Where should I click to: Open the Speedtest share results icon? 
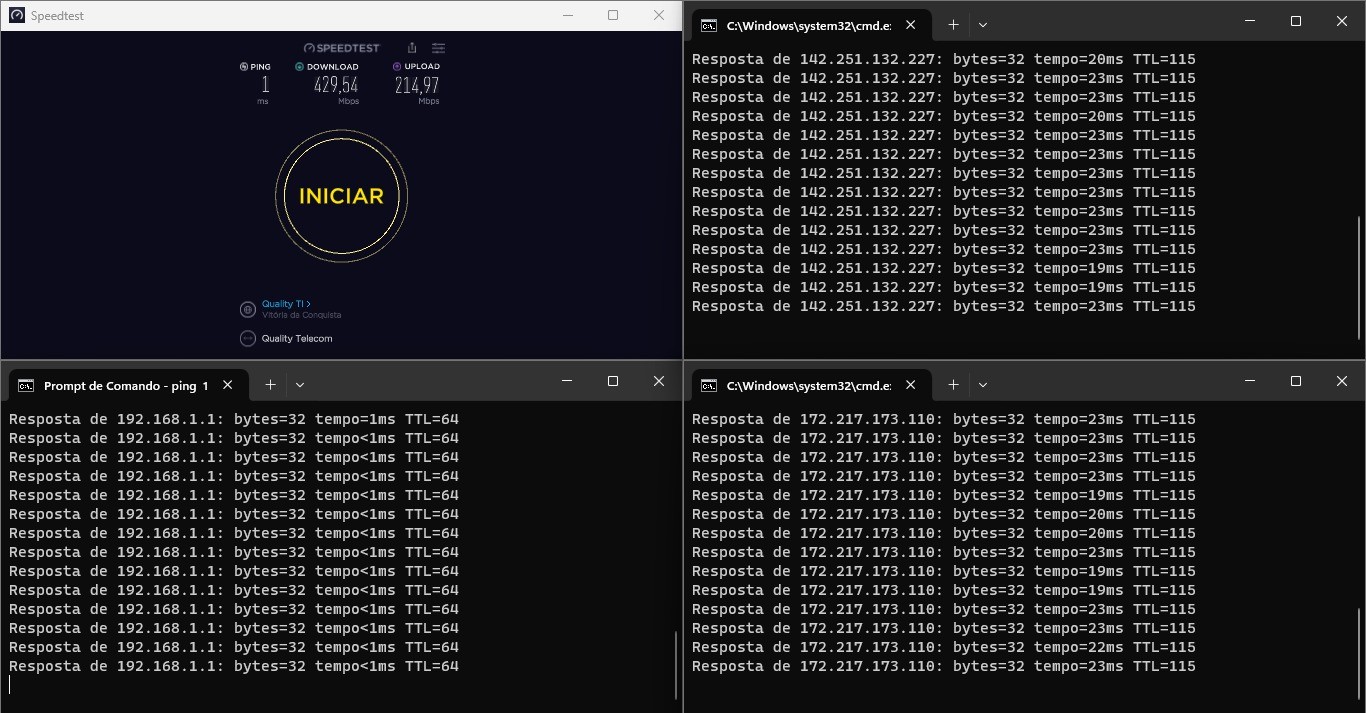(412, 48)
